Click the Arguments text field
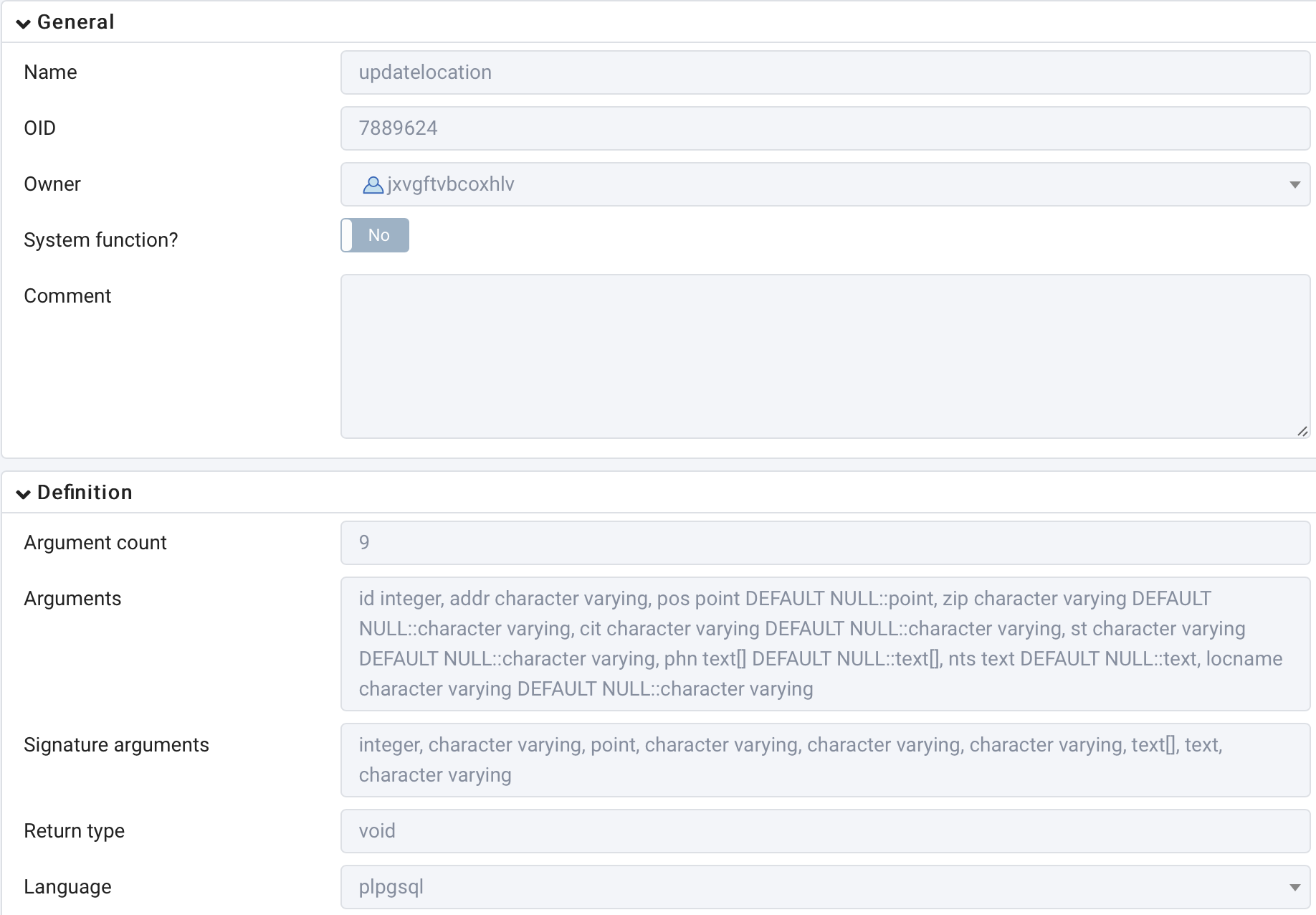The width and height of the screenshot is (1316, 915). pos(825,644)
